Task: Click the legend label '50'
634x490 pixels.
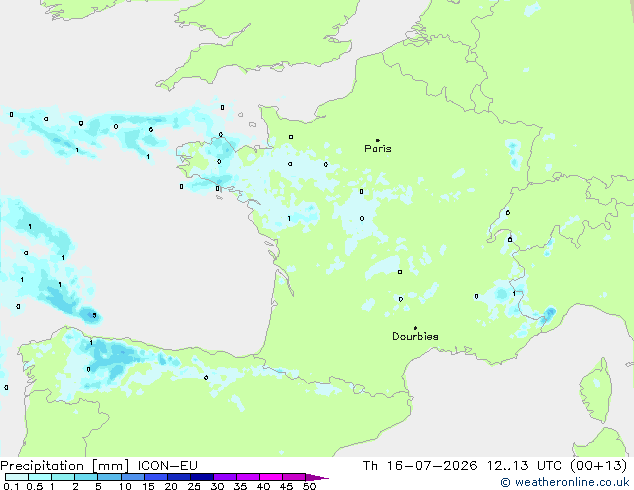Action: click(309, 486)
